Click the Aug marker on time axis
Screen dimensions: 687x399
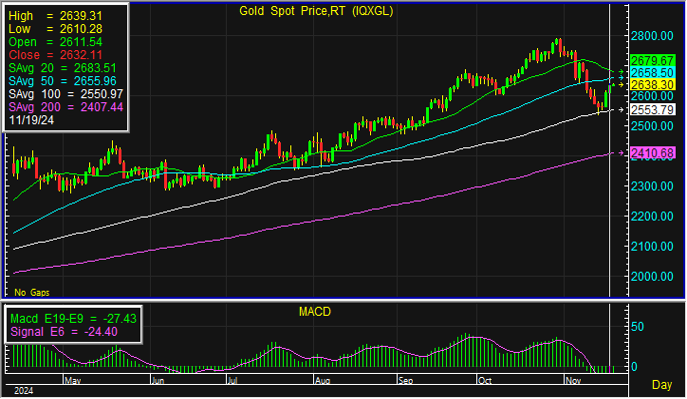(x=322, y=381)
